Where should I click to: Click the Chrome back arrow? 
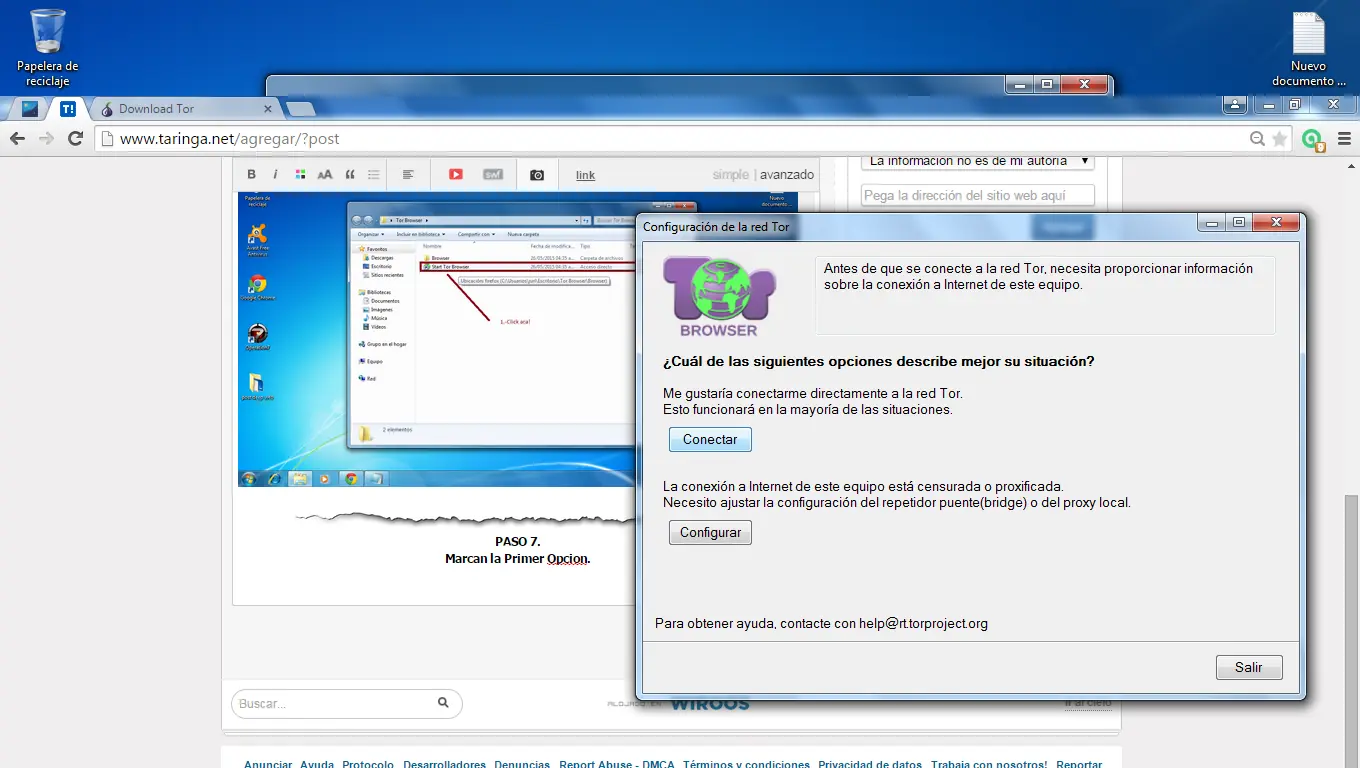pos(17,139)
